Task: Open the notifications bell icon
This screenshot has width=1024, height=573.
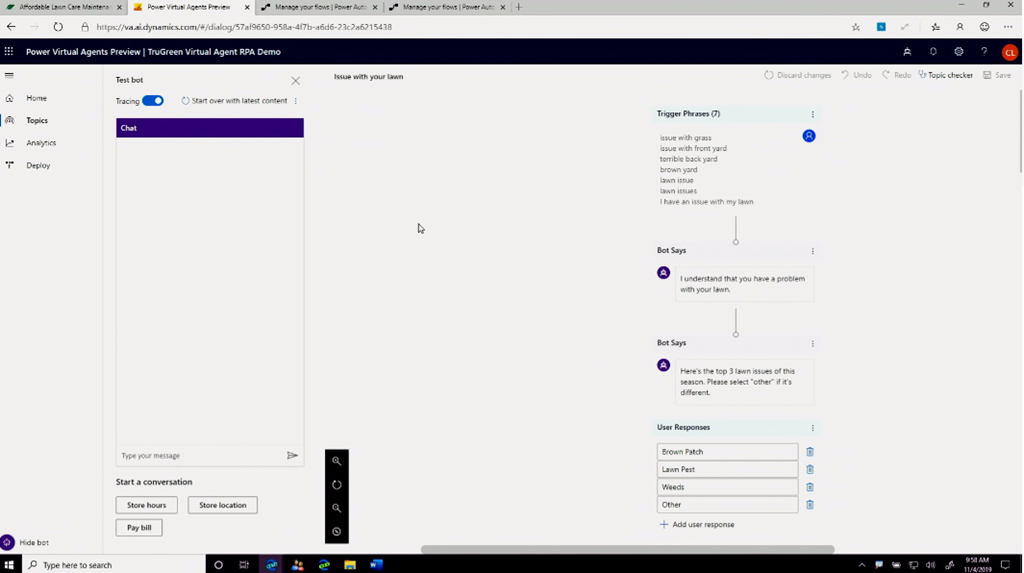Action: [x=933, y=52]
